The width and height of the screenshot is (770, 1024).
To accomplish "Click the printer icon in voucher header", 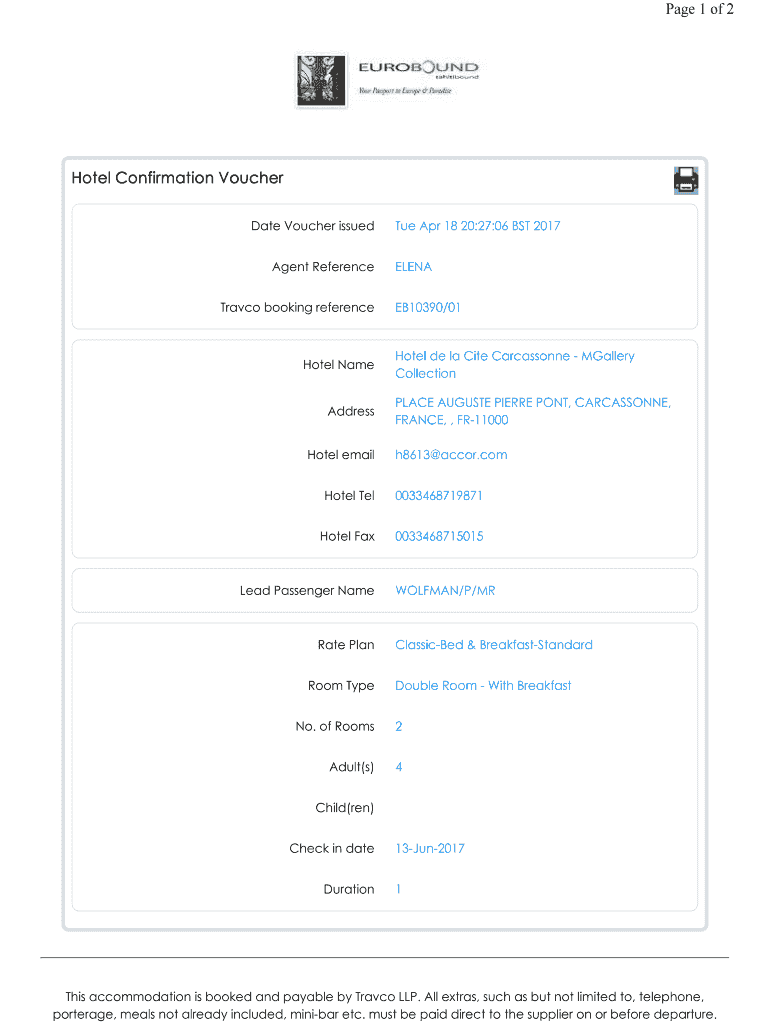I will click(686, 180).
